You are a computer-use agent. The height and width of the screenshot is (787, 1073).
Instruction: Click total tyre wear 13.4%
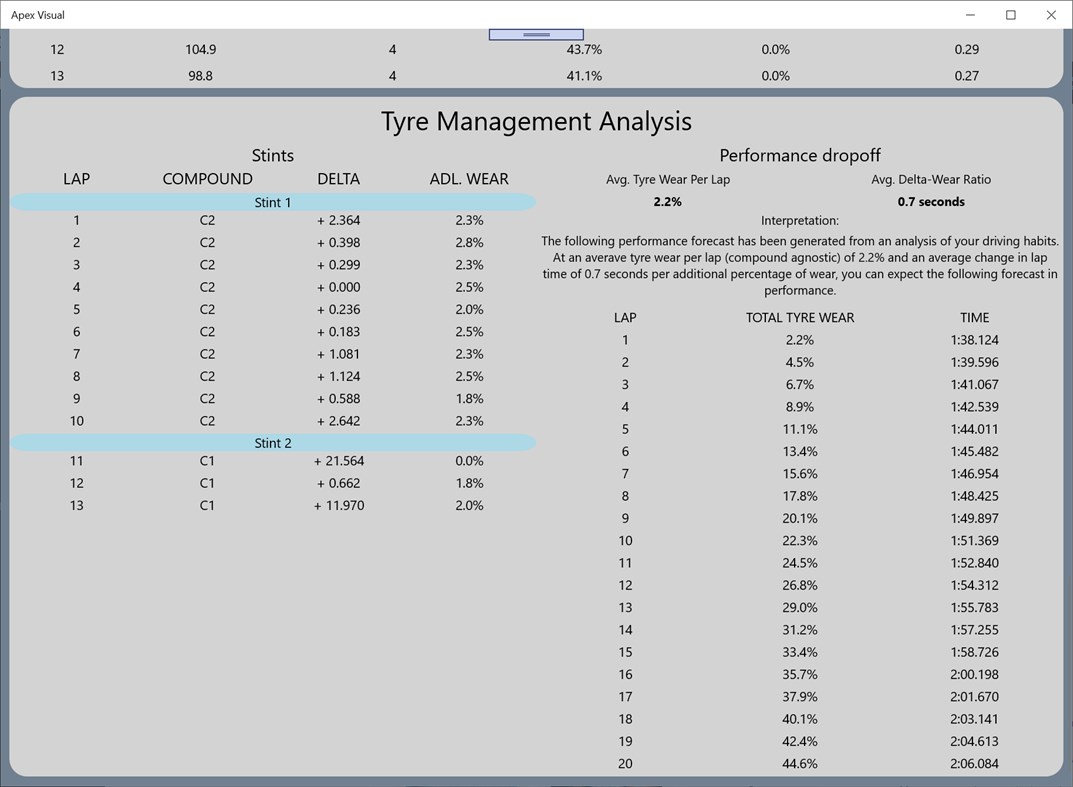(x=800, y=452)
